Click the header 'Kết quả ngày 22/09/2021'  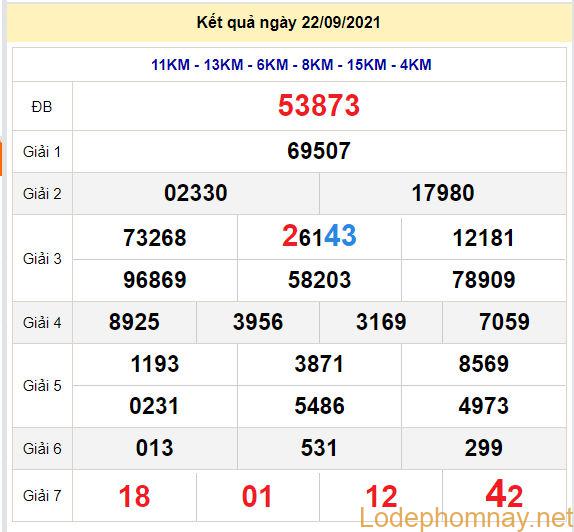(x=288, y=23)
